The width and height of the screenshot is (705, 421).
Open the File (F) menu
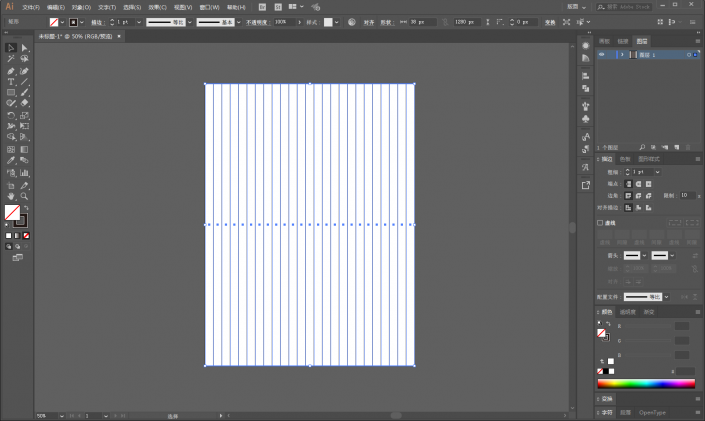31,8
